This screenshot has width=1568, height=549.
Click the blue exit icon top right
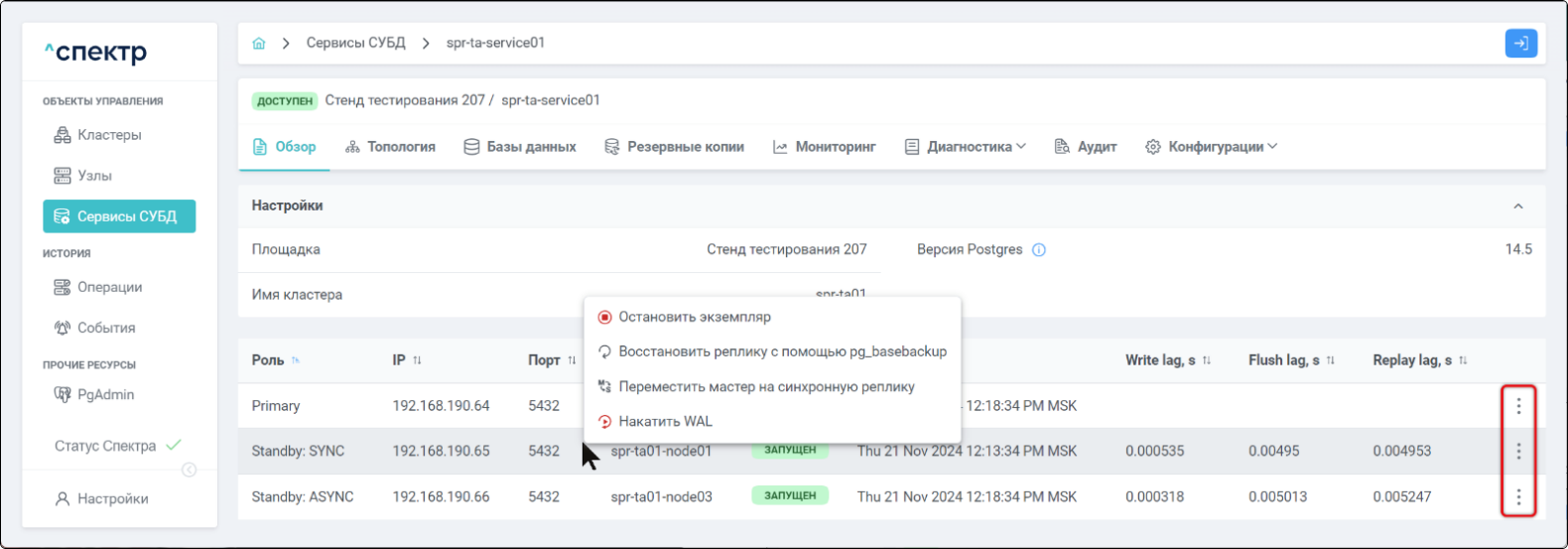click(1520, 44)
